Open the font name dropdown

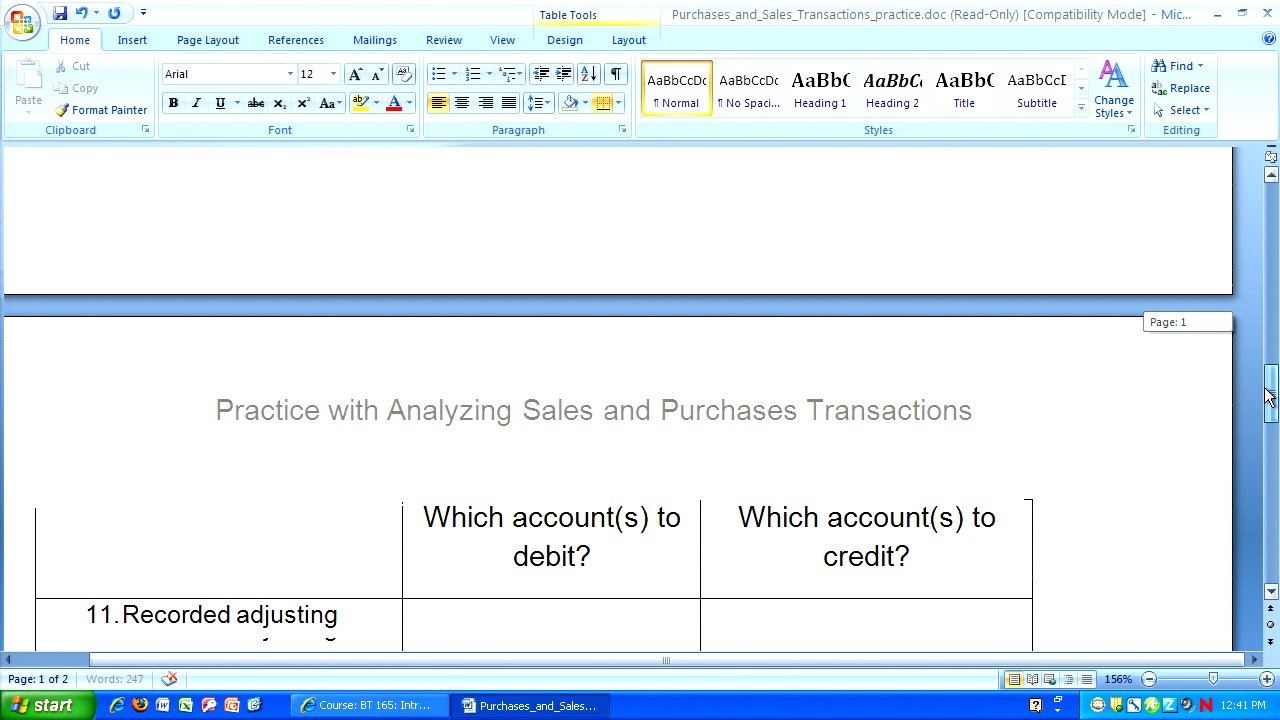click(290, 74)
